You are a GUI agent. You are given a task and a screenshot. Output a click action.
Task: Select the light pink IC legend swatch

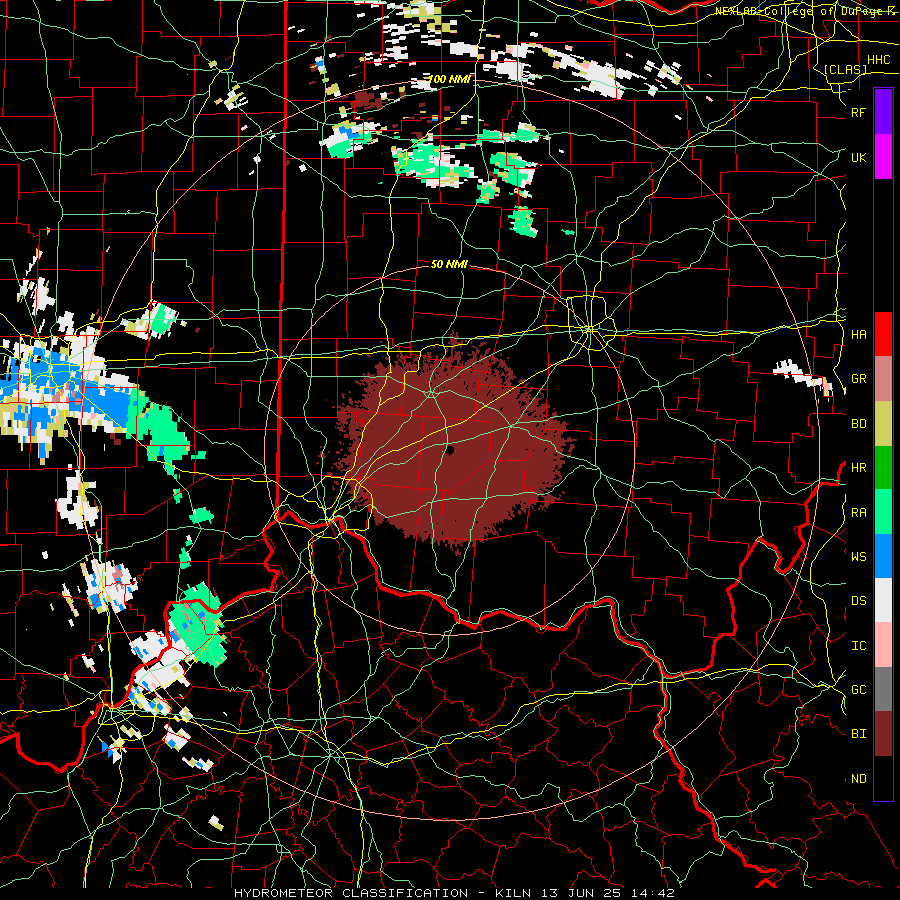(883, 645)
